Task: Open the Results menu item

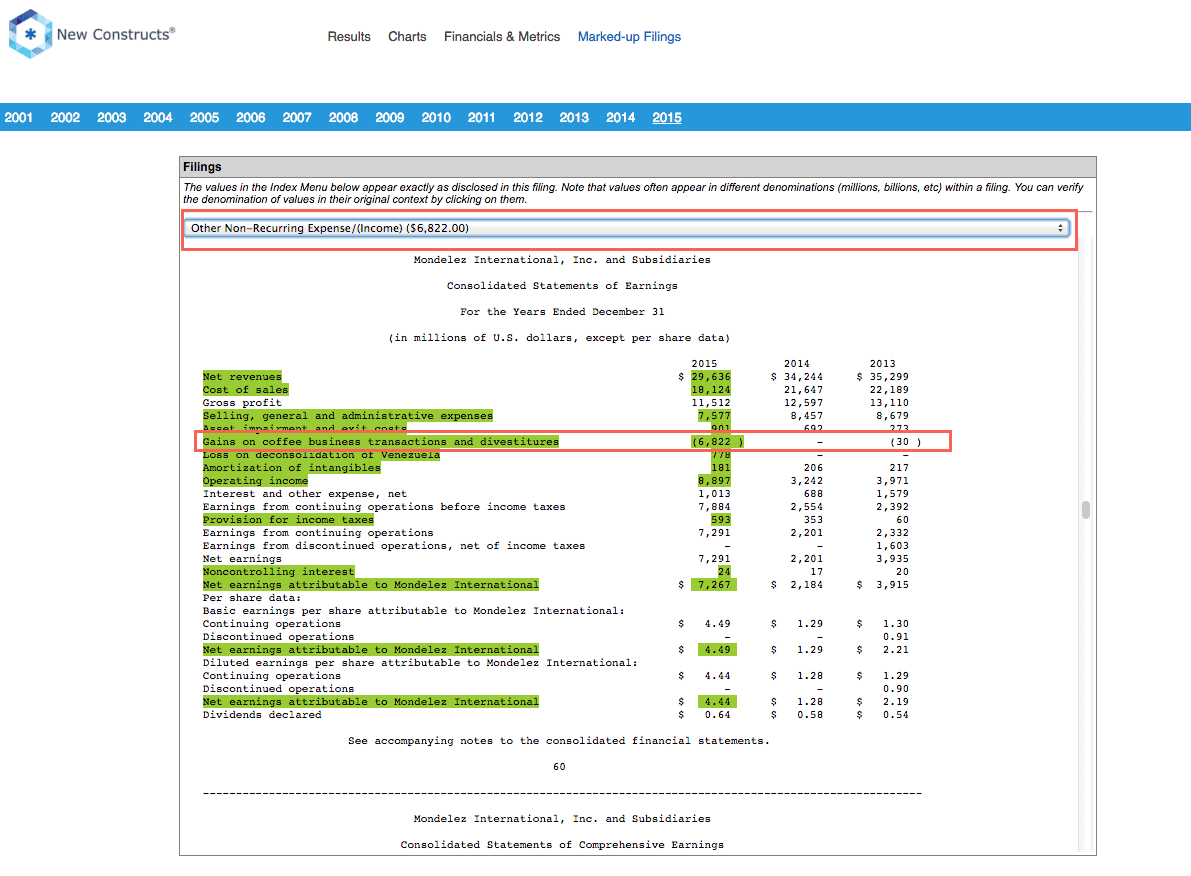Action: (x=349, y=36)
